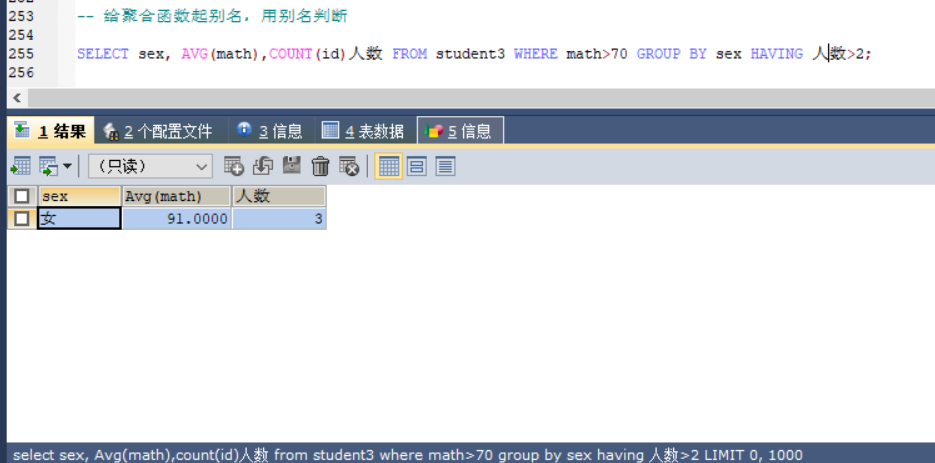This screenshot has height=463, width=935.
Task: Click the WHERE keyword in the query
Action: pyautogui.click(x=536, y=54)
